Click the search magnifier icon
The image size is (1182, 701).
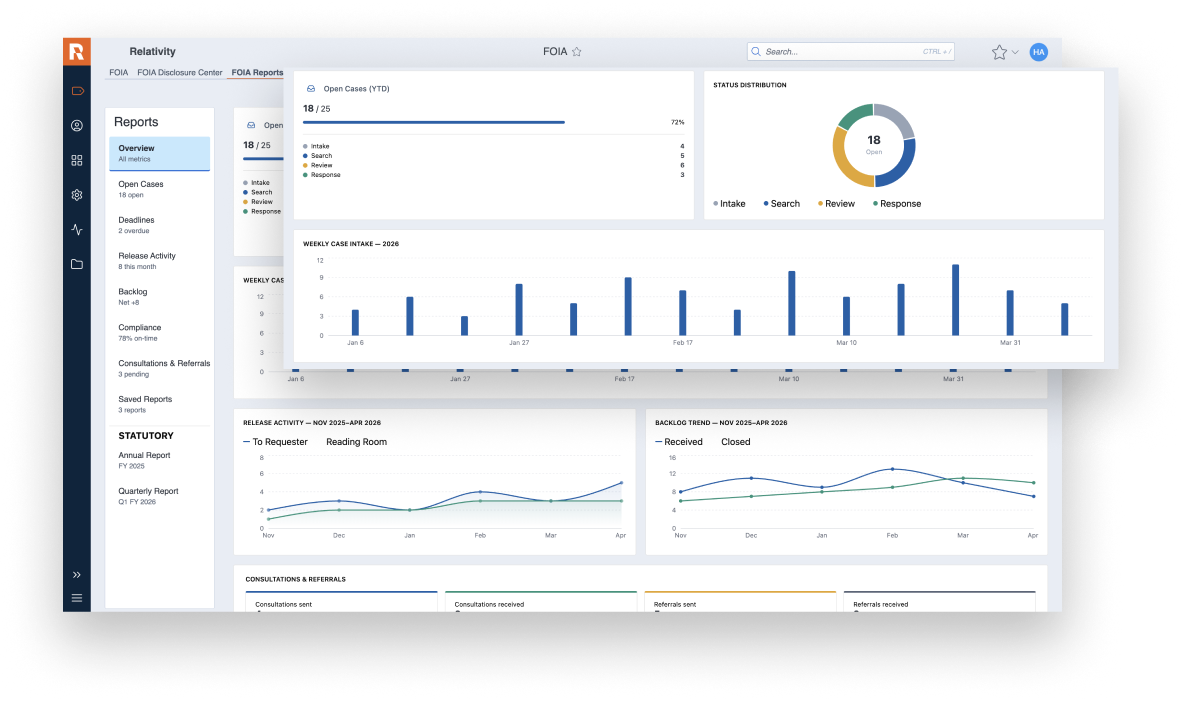pyautogui.click(x=756, y=52)
